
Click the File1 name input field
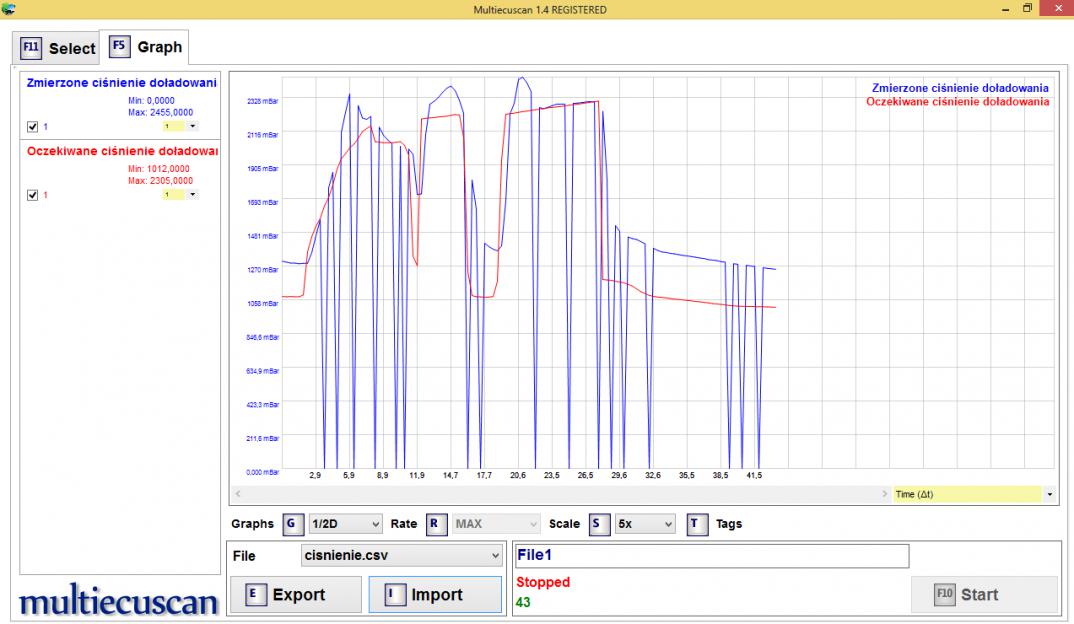coord(712,556)
